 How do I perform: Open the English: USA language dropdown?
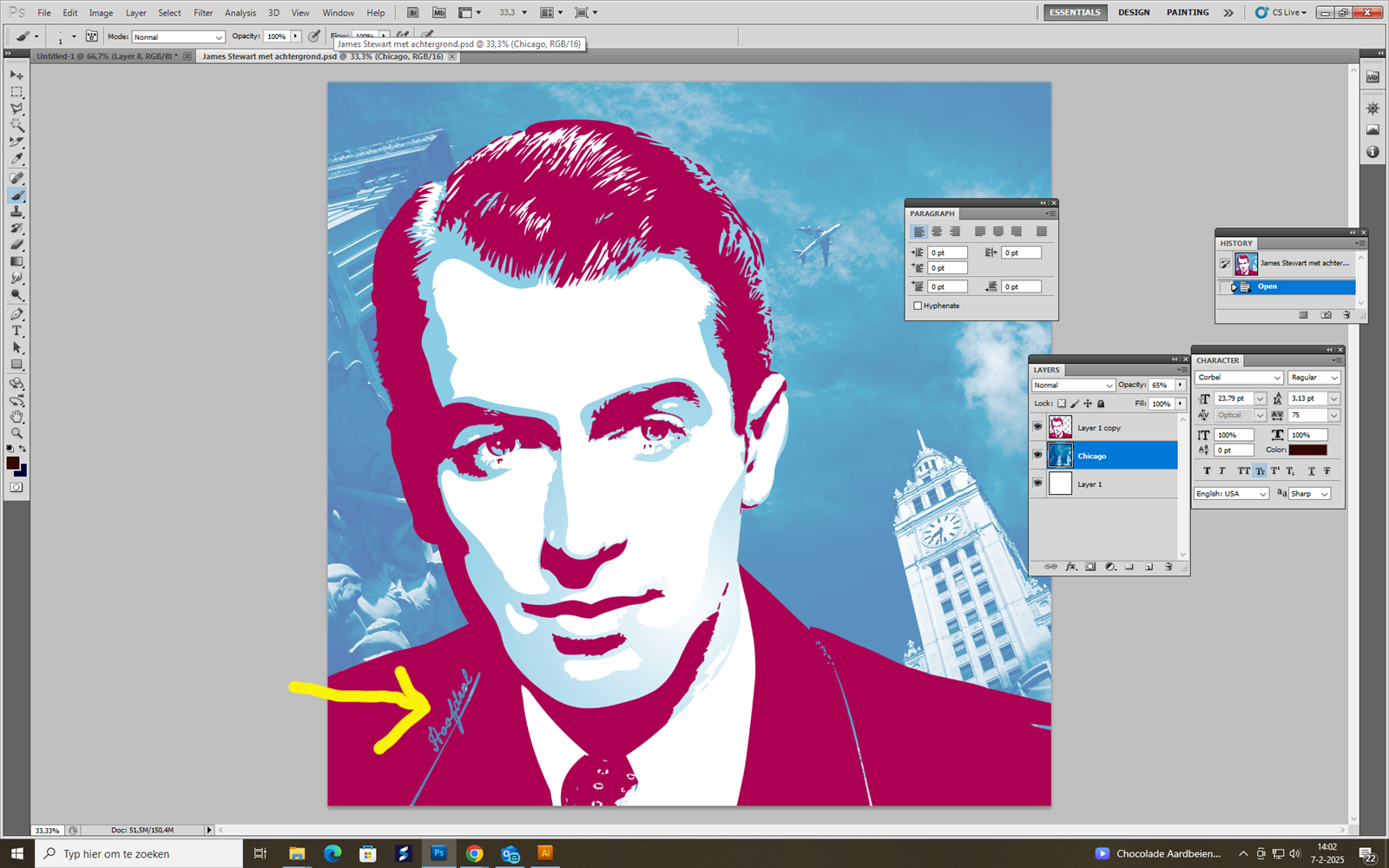click(1232, 494)
